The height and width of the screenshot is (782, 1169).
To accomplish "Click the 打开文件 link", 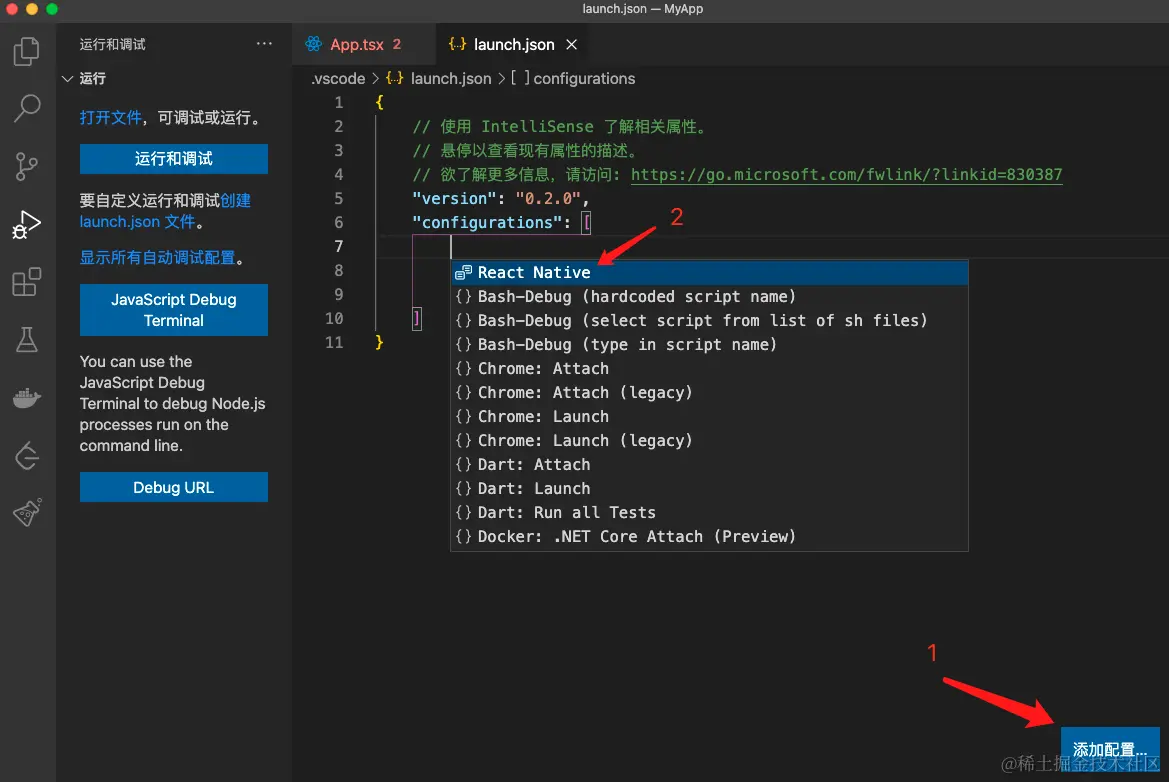I will [x=110, y=118].
